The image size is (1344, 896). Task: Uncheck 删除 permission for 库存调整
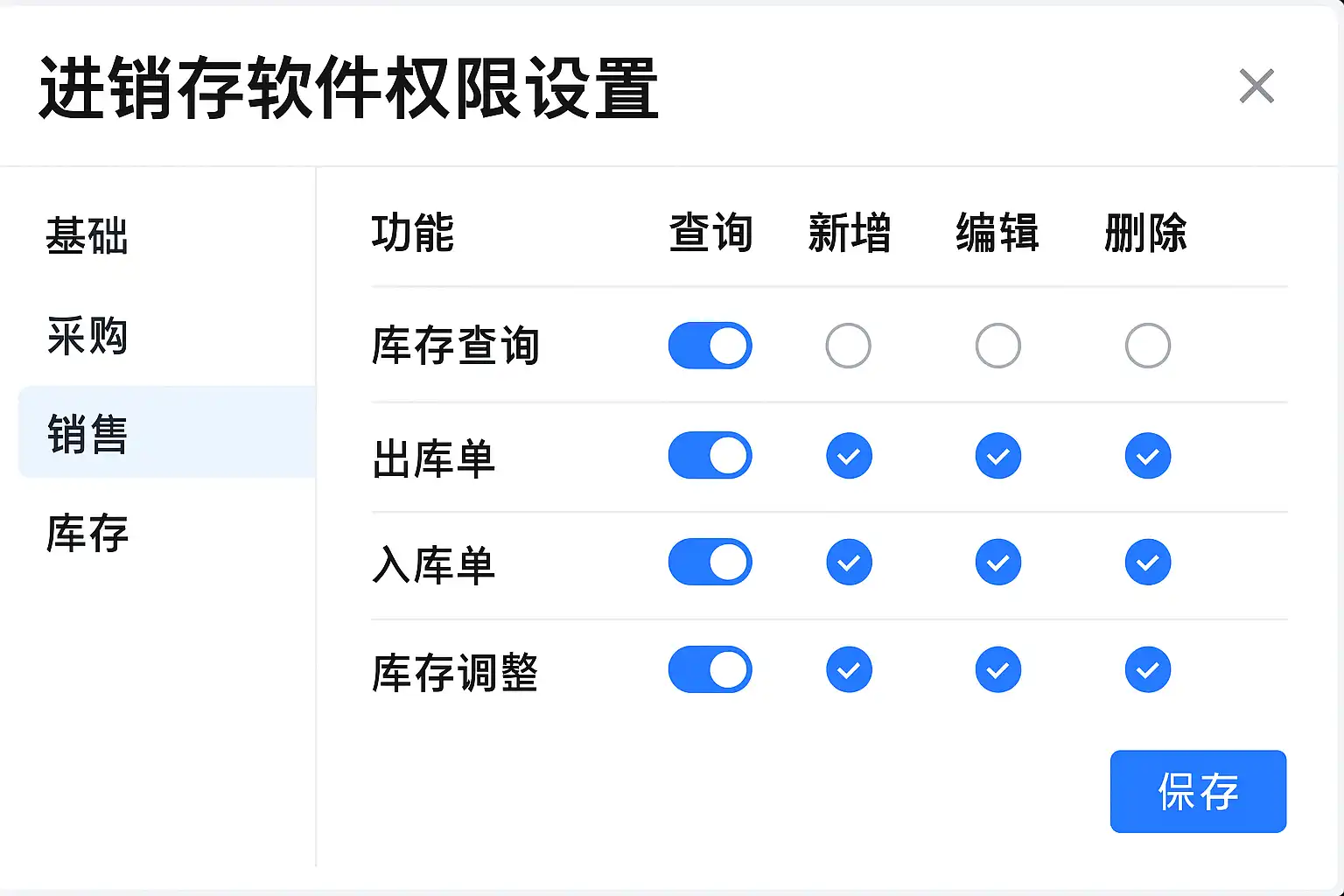point(1147,670)
